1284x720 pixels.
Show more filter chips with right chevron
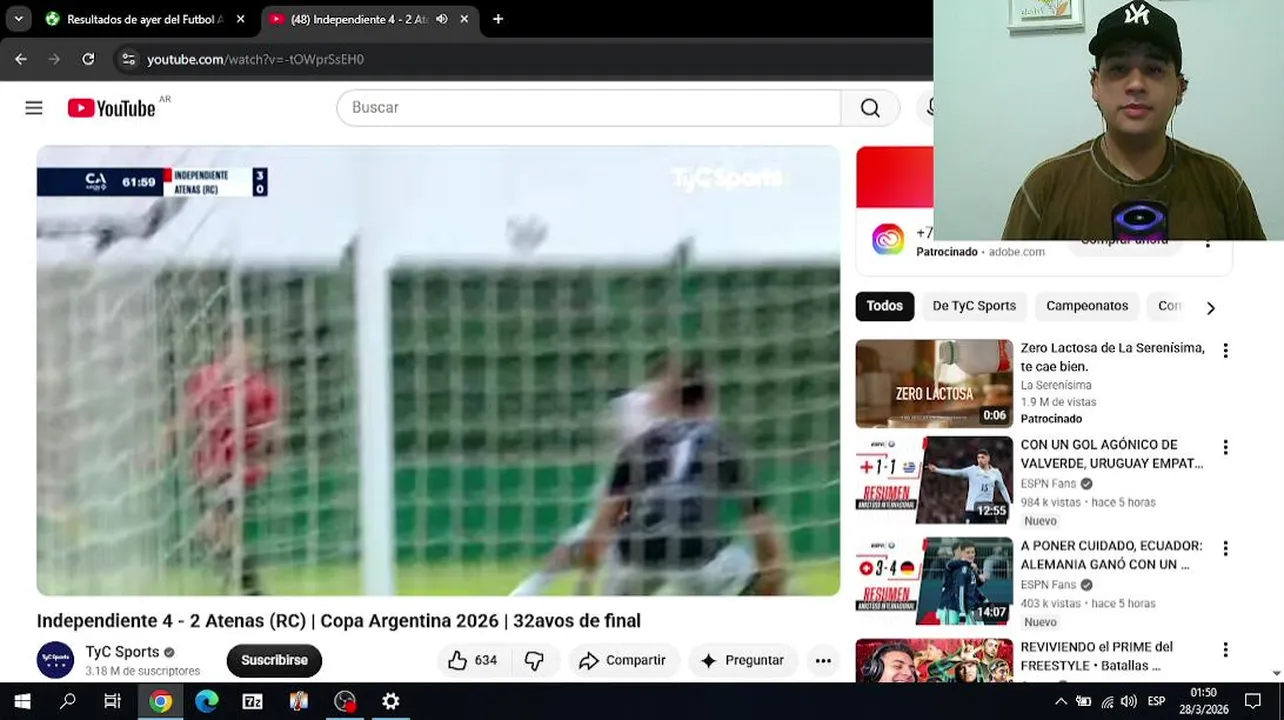(1210, 308)
